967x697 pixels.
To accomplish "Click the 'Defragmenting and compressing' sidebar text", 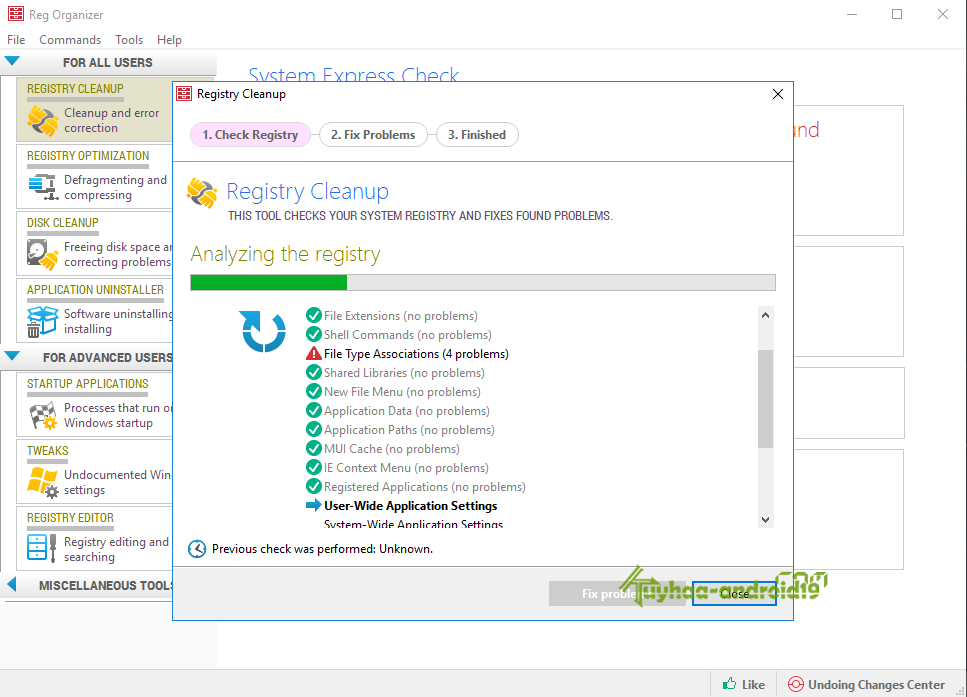I will click(115, 187).
